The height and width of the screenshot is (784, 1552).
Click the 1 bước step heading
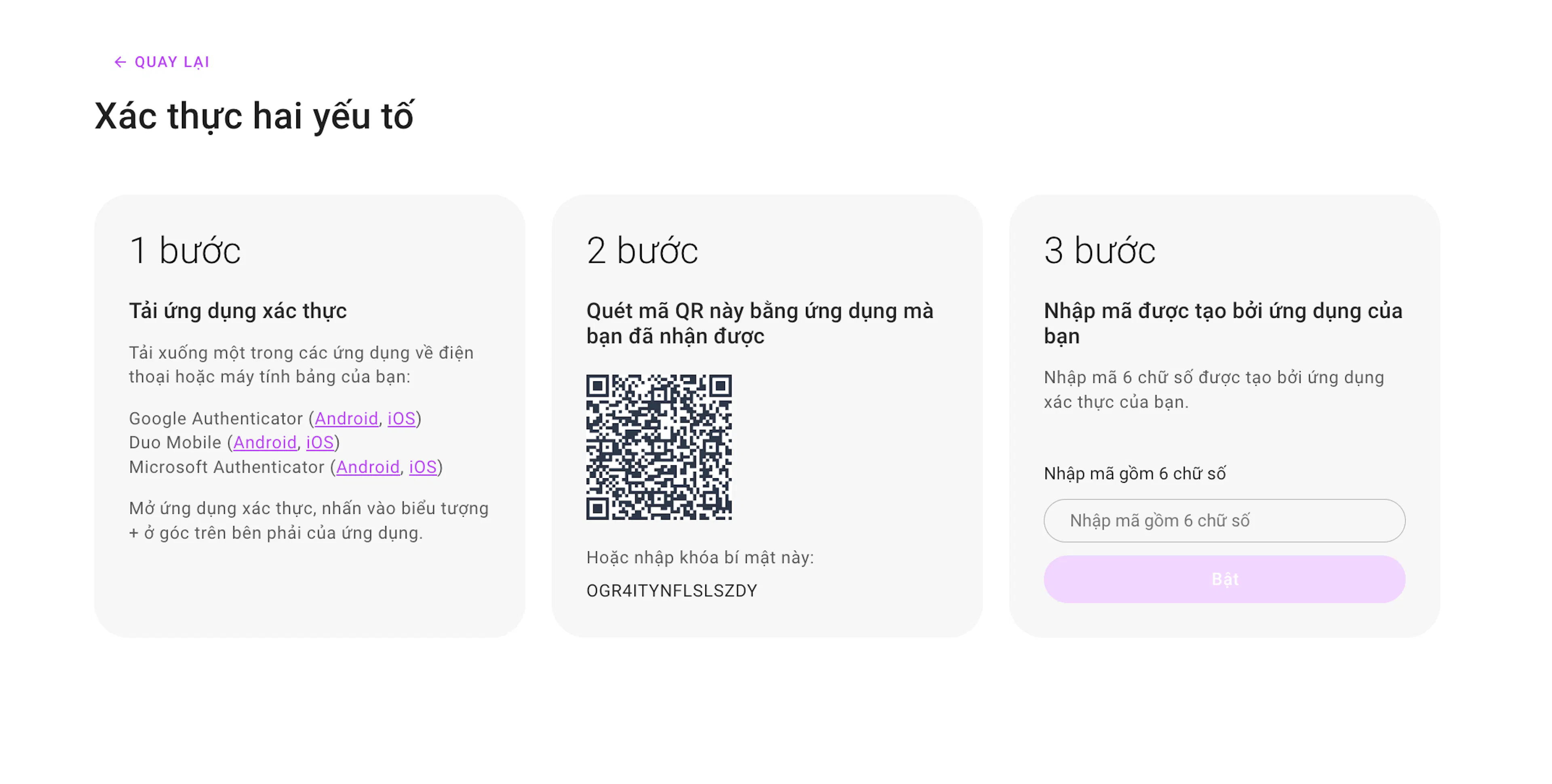pos(185,250)
